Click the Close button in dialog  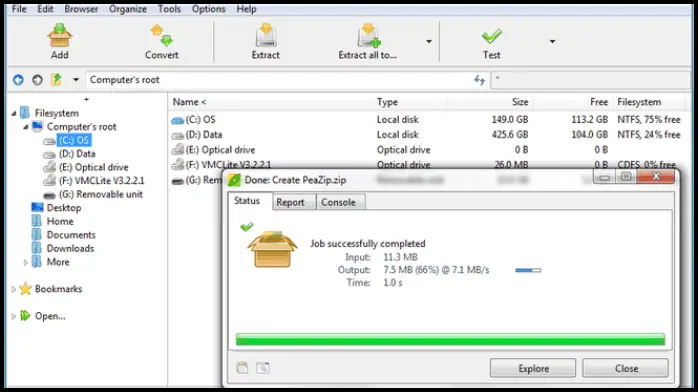pos(626,368)
